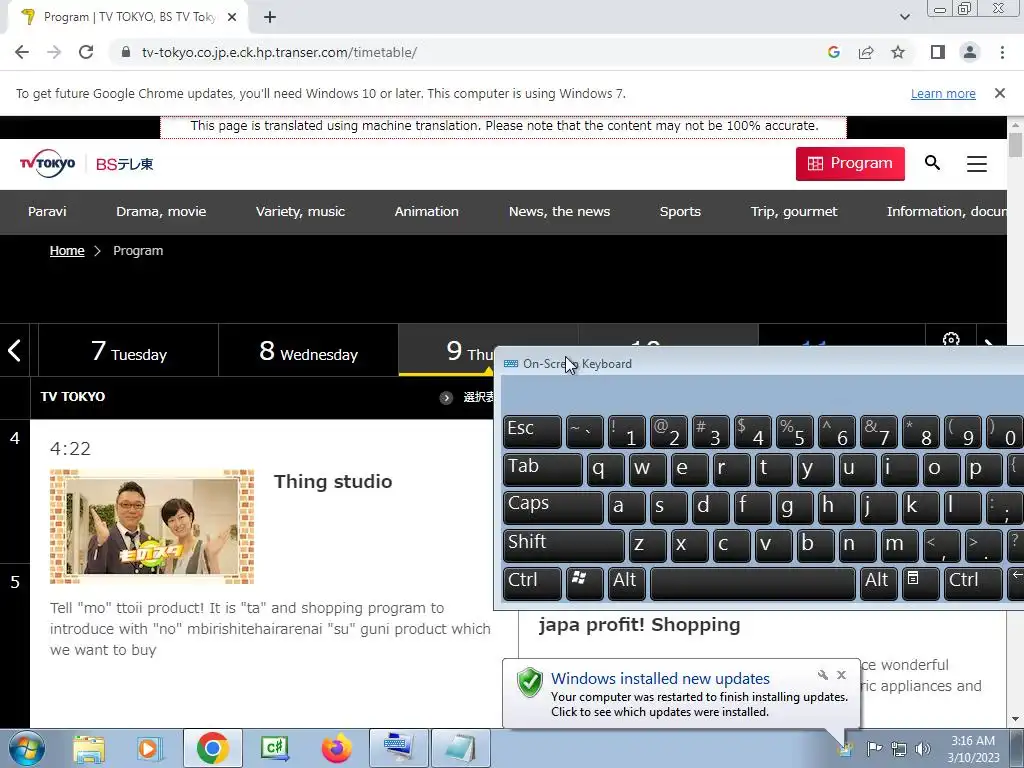Click the network tray icon
The height and width of the screenshot is (768, 1024).
point(899,749)
